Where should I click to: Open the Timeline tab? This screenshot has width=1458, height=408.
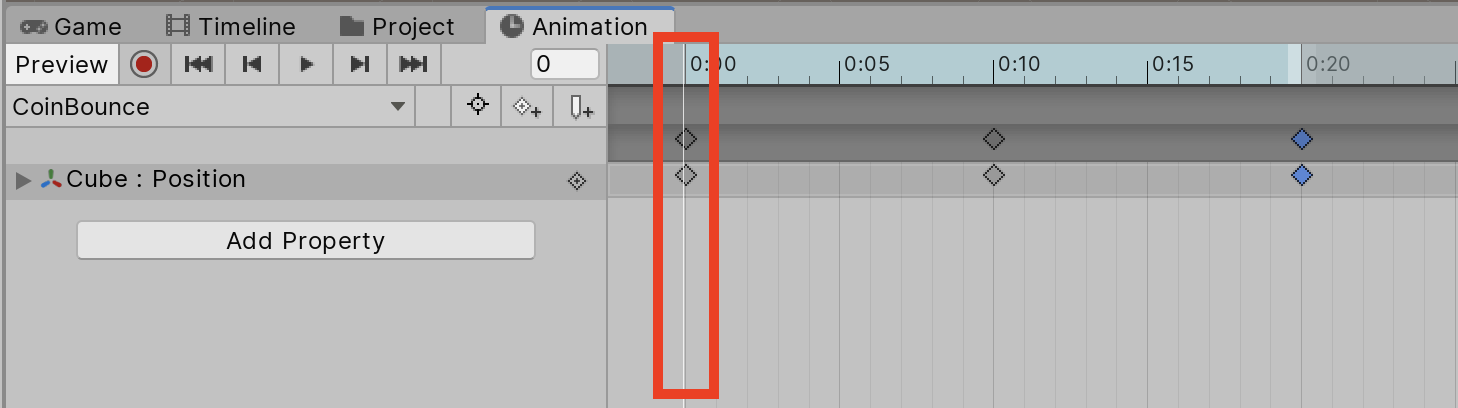(x=232, y=26)
